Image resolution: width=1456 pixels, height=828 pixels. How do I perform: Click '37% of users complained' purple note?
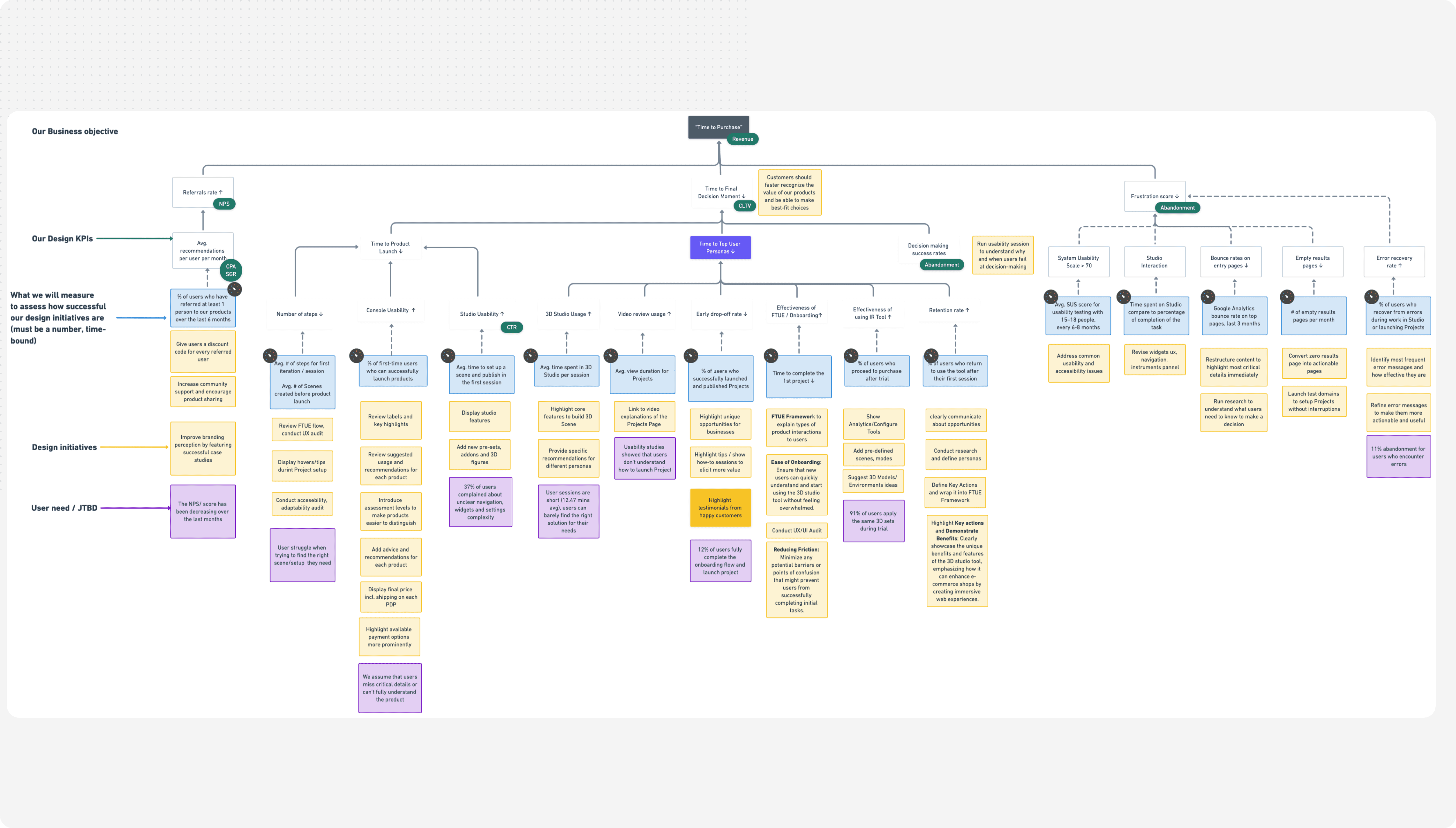click(480, 502)
